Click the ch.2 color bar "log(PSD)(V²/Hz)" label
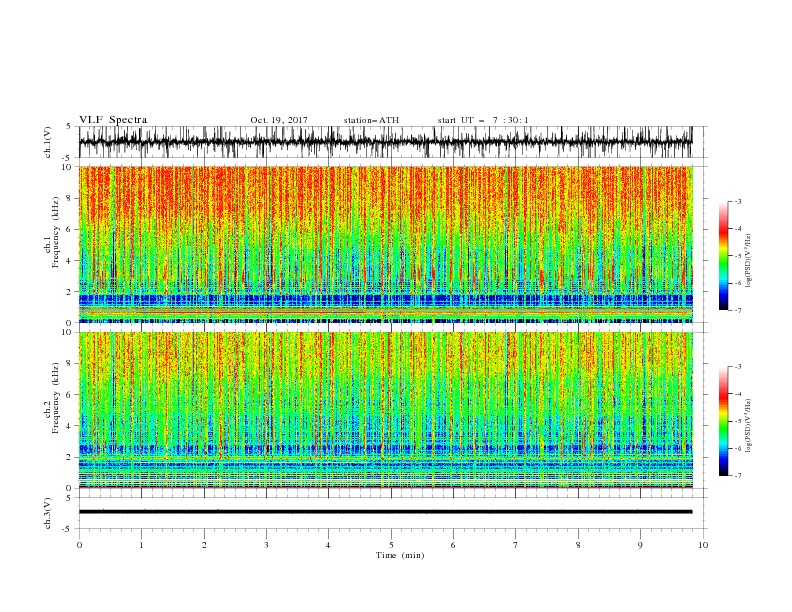This screenshot has width=792, height=612. (748, 426)
